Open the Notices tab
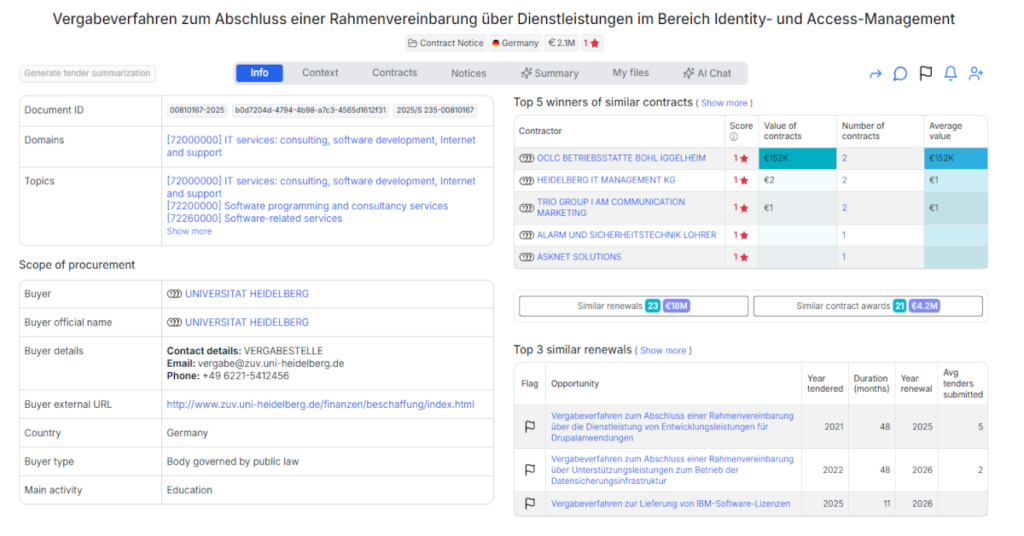 [x=469, y=73]
